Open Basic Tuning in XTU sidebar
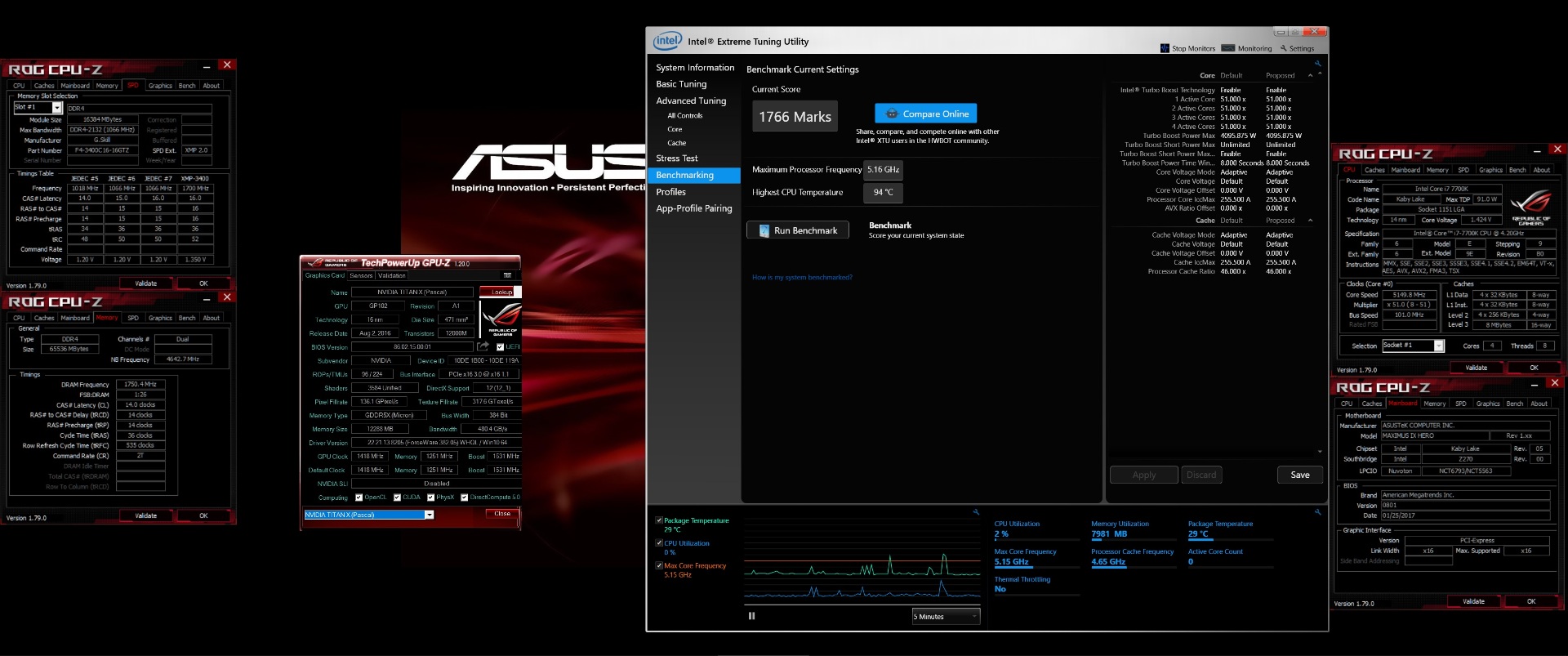The width and height of the screenshot is (1568, 656). coord(681,84)
